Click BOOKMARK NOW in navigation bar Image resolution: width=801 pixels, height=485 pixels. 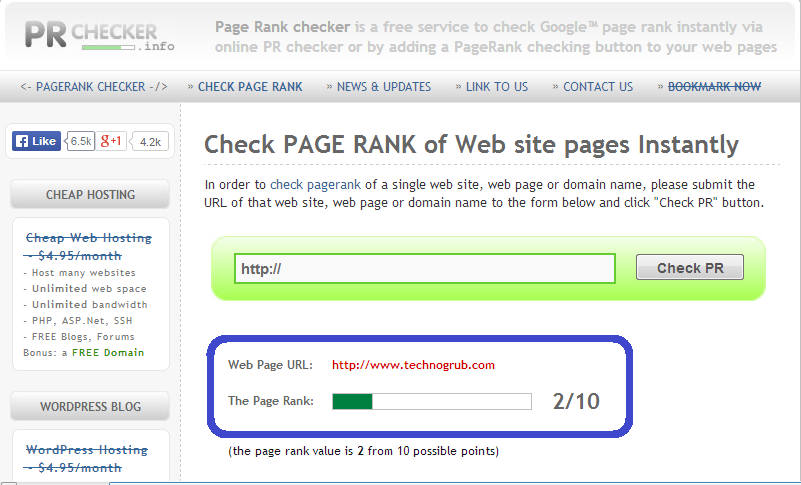tap(714, 87)
